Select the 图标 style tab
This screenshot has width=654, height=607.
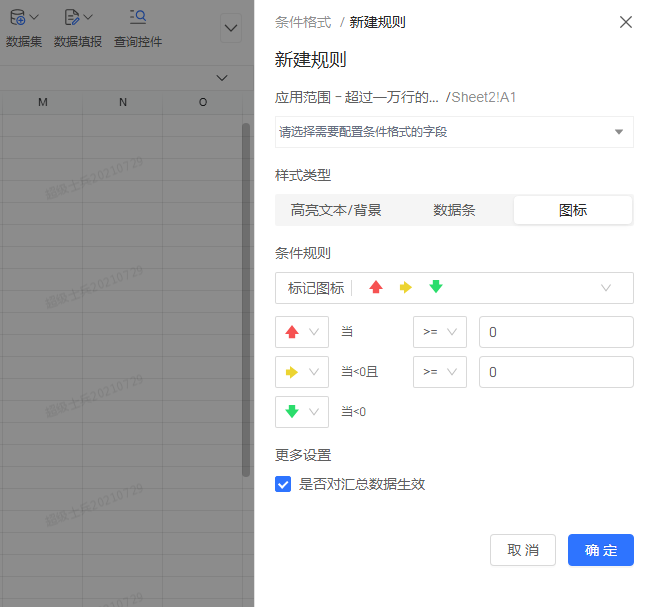point(572,210)
